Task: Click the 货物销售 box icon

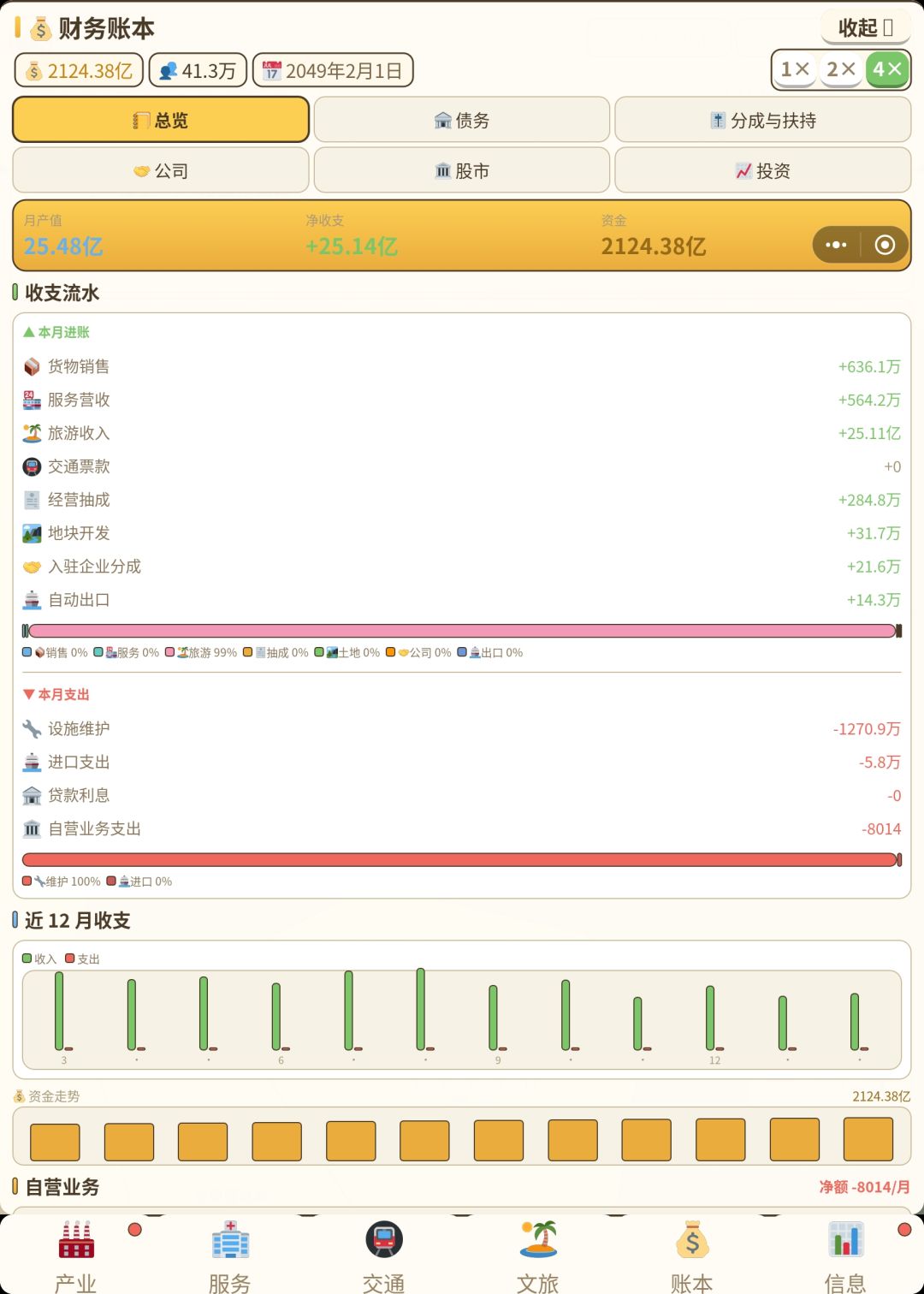Action: (x=32, y=367)
